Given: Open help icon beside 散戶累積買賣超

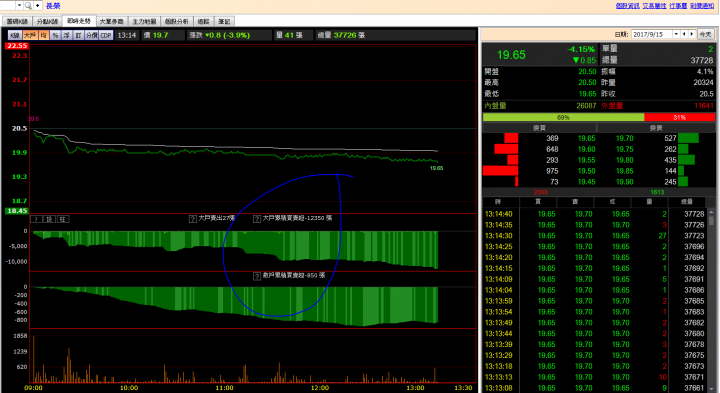Looking at the screenshot, I should click(257, 276).
